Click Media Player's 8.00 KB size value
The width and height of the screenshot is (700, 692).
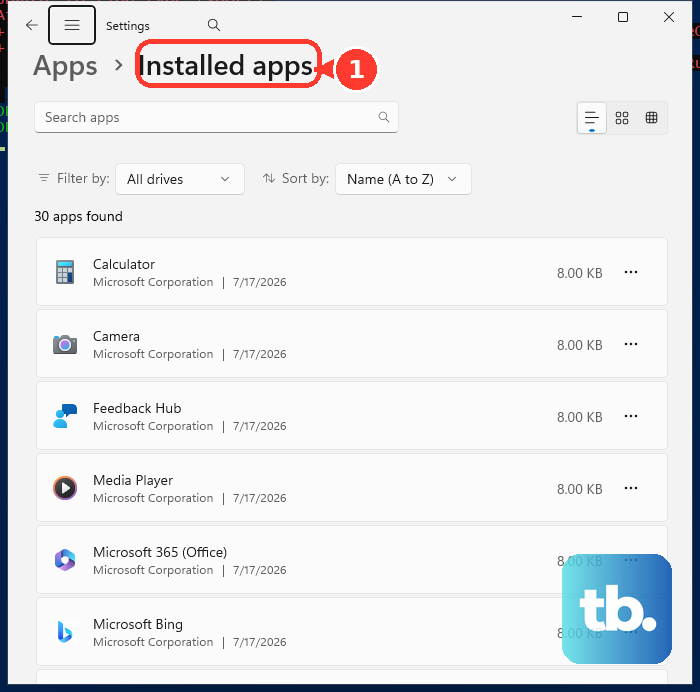579,489
